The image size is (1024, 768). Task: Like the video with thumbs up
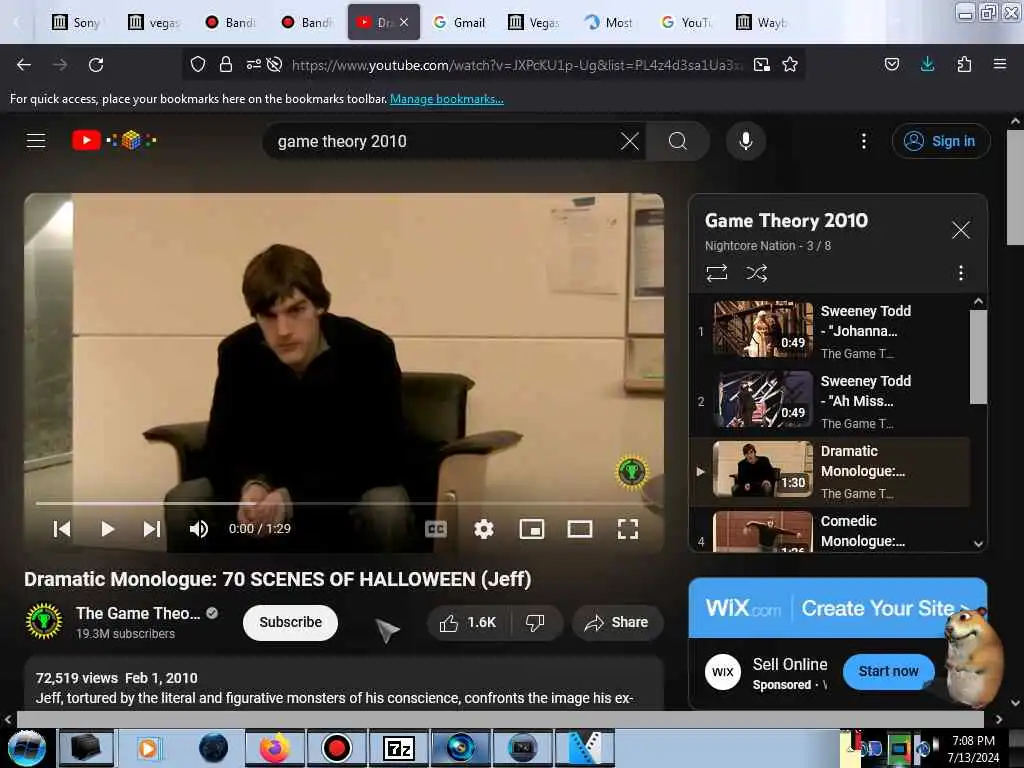pyautogui.click(x=468, y=622)
